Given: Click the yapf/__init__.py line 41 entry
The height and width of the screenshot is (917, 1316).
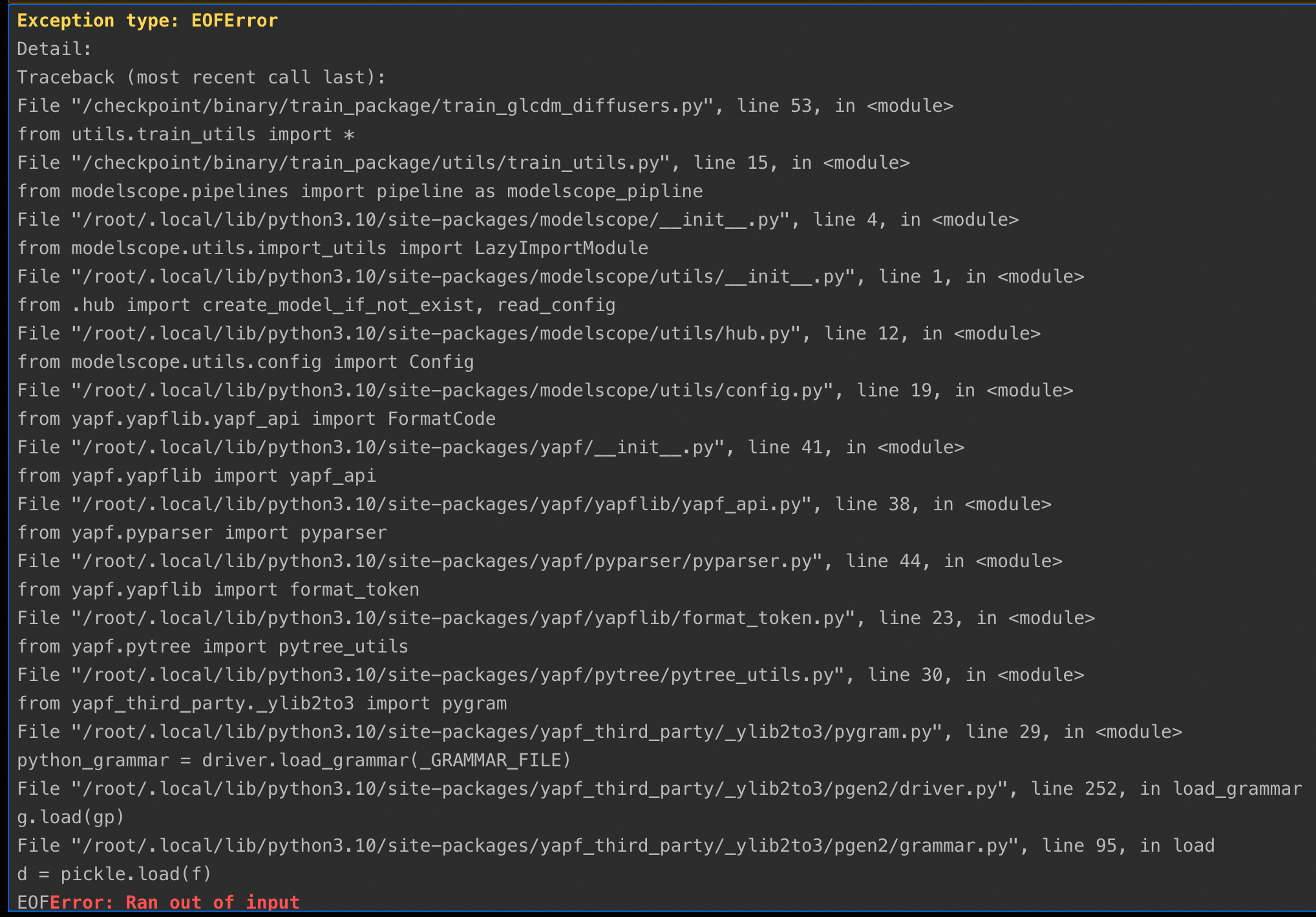Looking at the screenshot, I should point(491,448).
